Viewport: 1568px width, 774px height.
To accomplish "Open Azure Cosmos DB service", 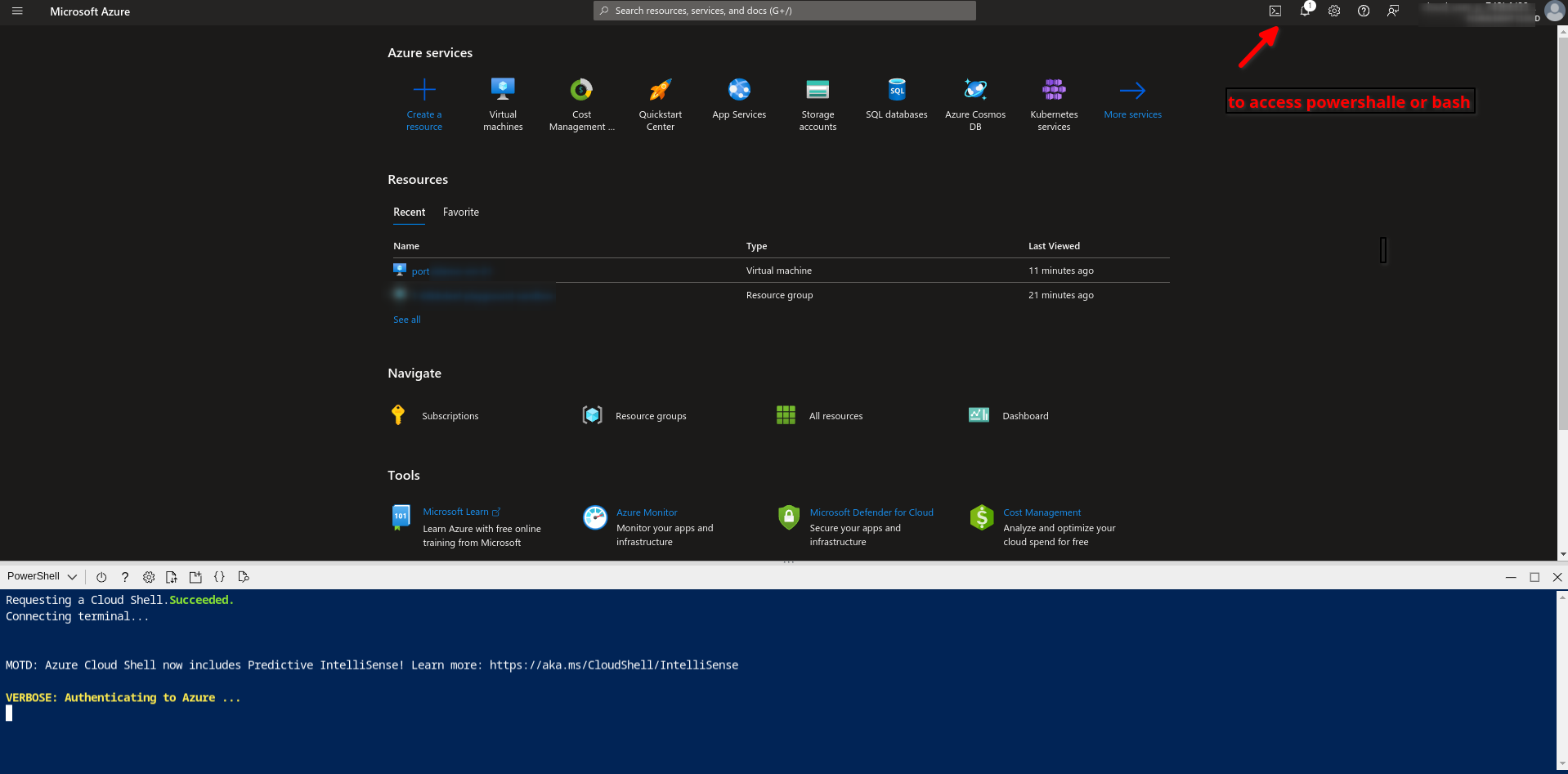I will tap(975, 104).
